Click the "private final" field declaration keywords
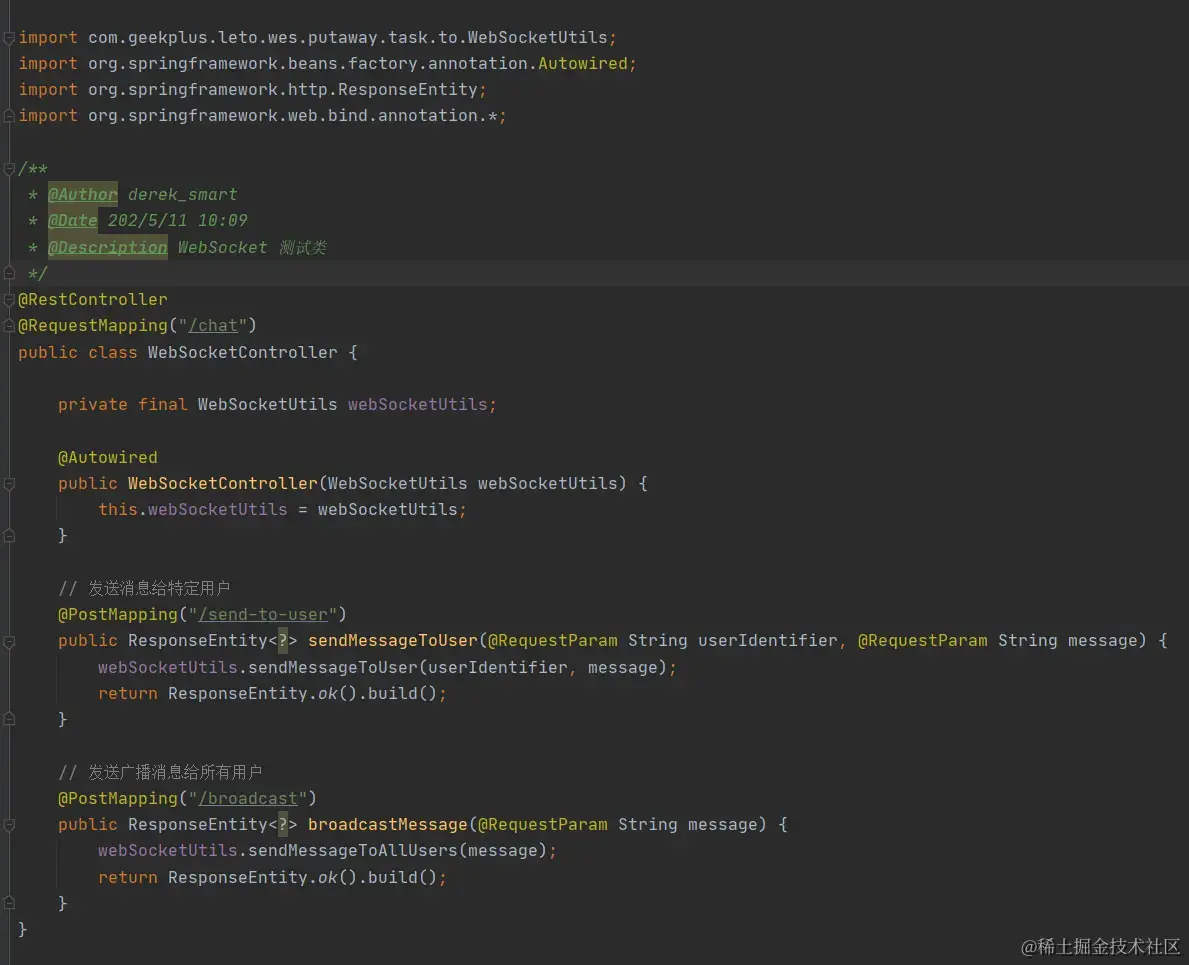Viewport: 1189px width, 965px height. coord(123,405)
